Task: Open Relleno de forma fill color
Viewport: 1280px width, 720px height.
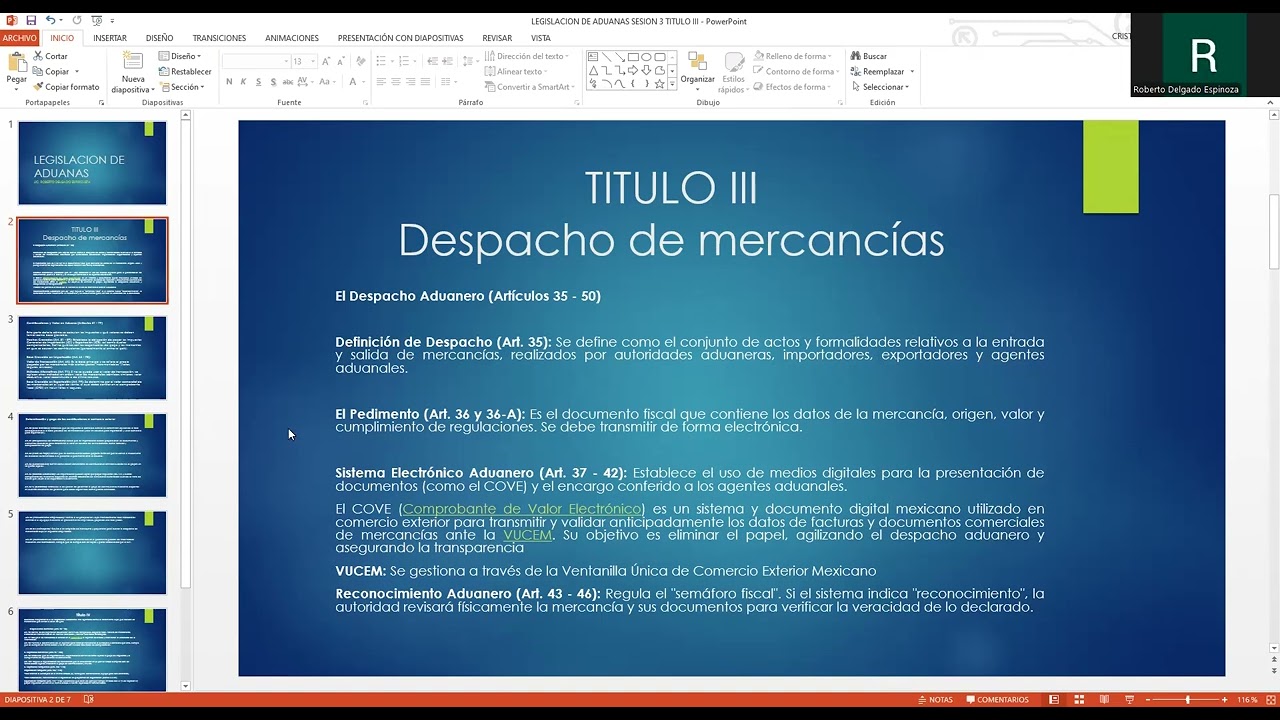Action: click(792, 56)
